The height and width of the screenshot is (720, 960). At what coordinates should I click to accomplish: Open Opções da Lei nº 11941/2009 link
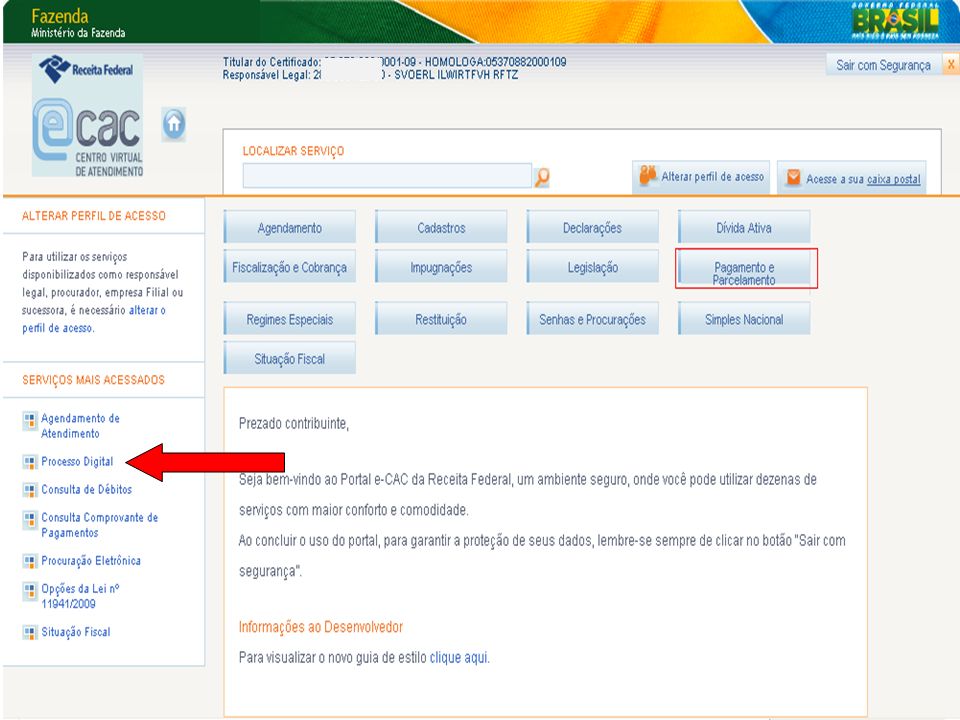pyautogui.click(x=80, y=596)
